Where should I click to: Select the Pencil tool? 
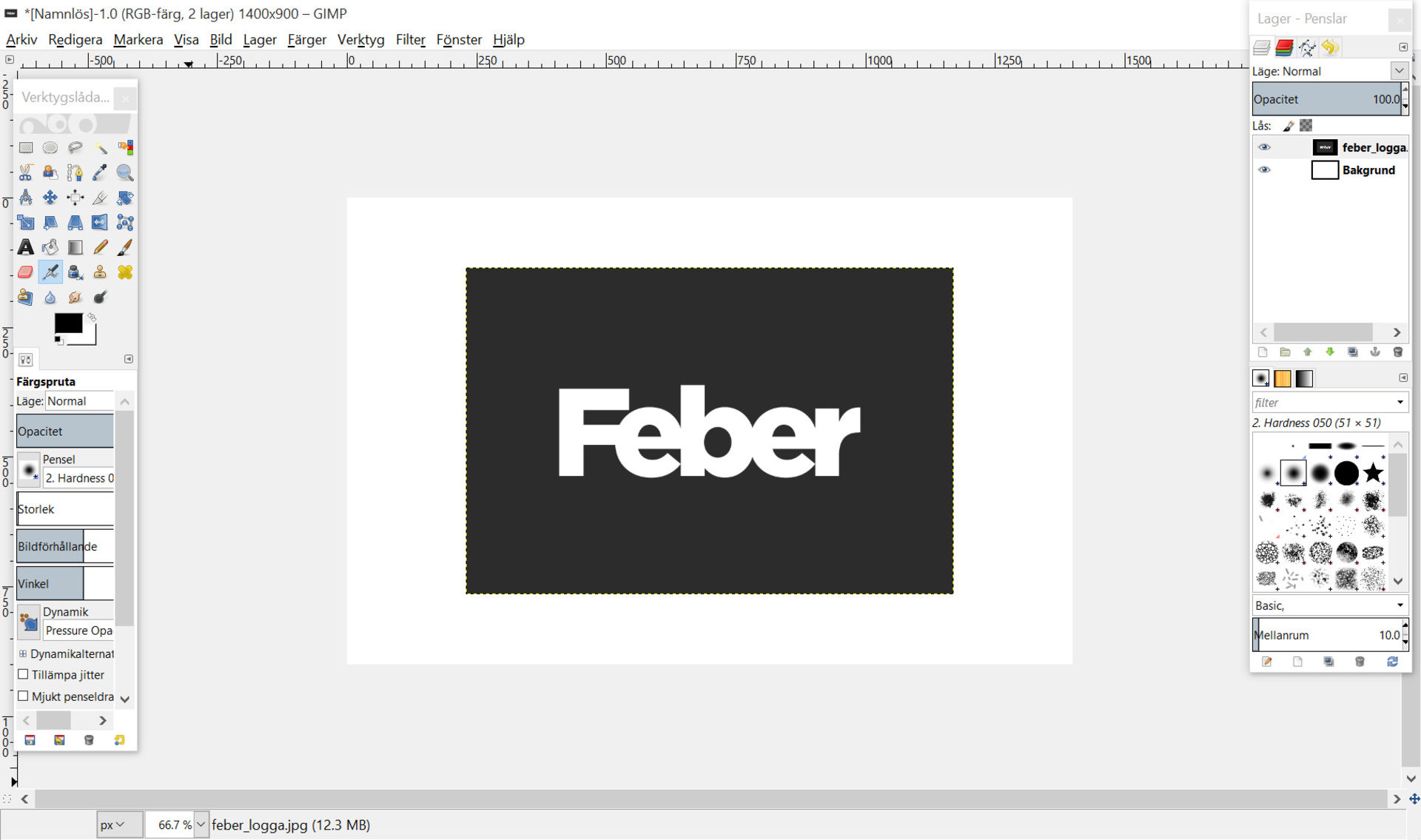[100, 247]
